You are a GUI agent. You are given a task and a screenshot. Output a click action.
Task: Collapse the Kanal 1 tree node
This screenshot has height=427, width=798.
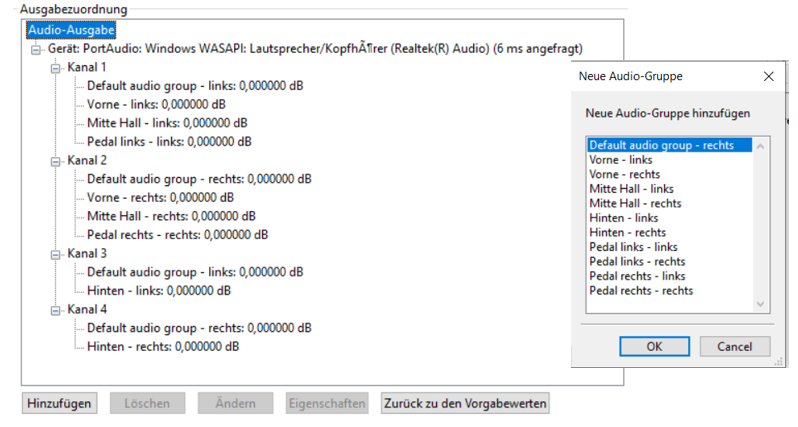pos(55,67)
